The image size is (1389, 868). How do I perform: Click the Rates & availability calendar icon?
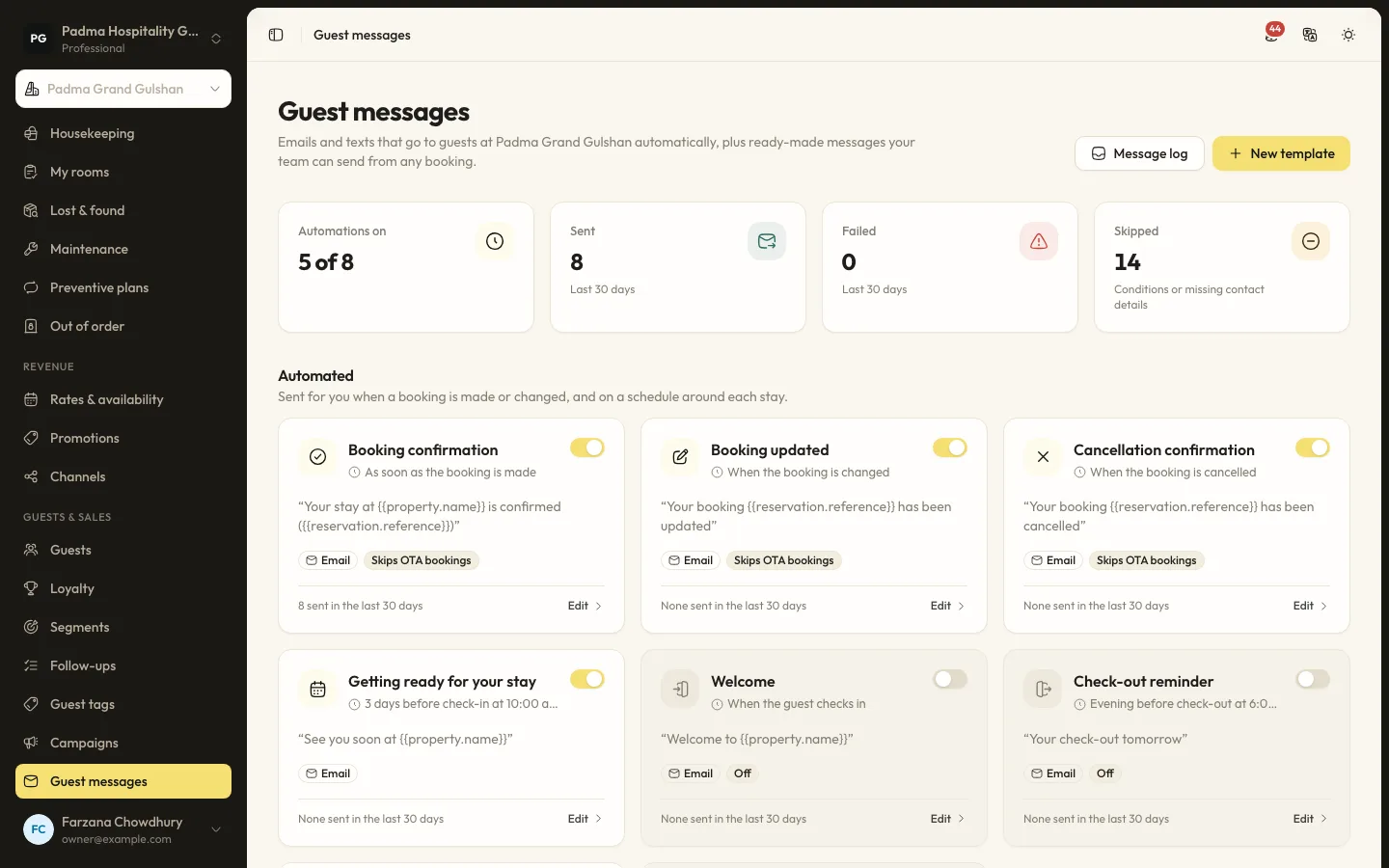31,399
